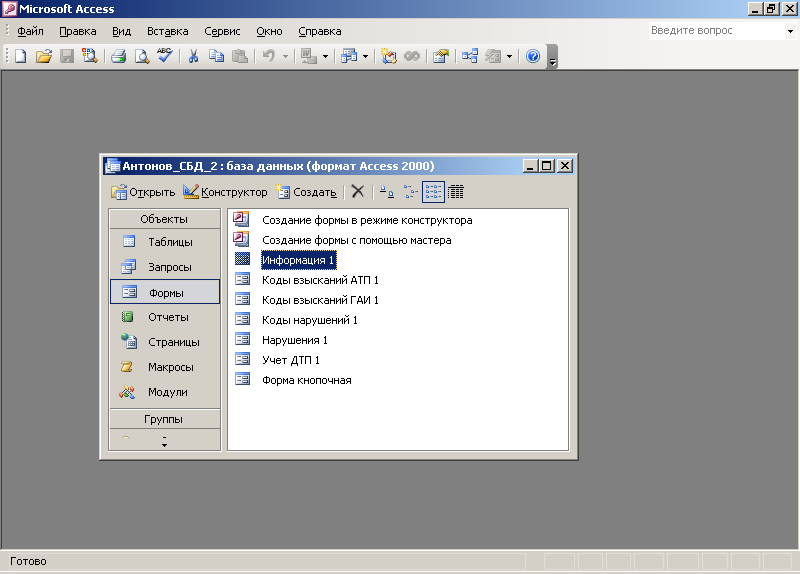Click the Delete X icon in database window
800x574 pixels.
coord(358,192)
